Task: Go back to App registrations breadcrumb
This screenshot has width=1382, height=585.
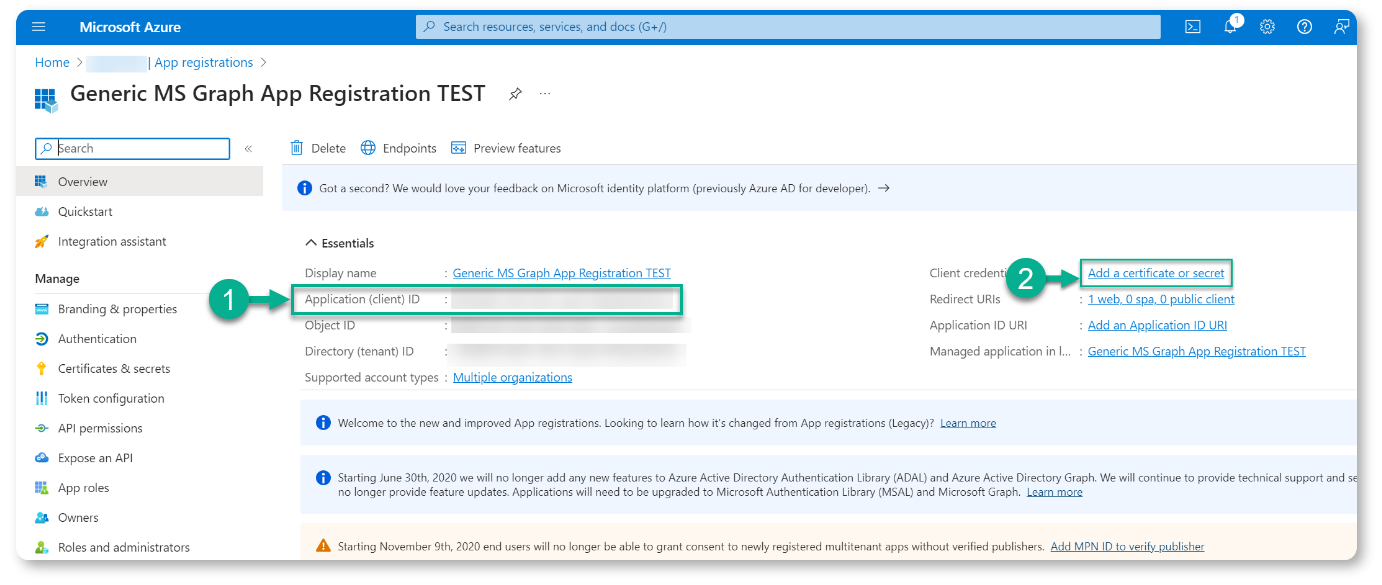Action: tap(204, 62)
